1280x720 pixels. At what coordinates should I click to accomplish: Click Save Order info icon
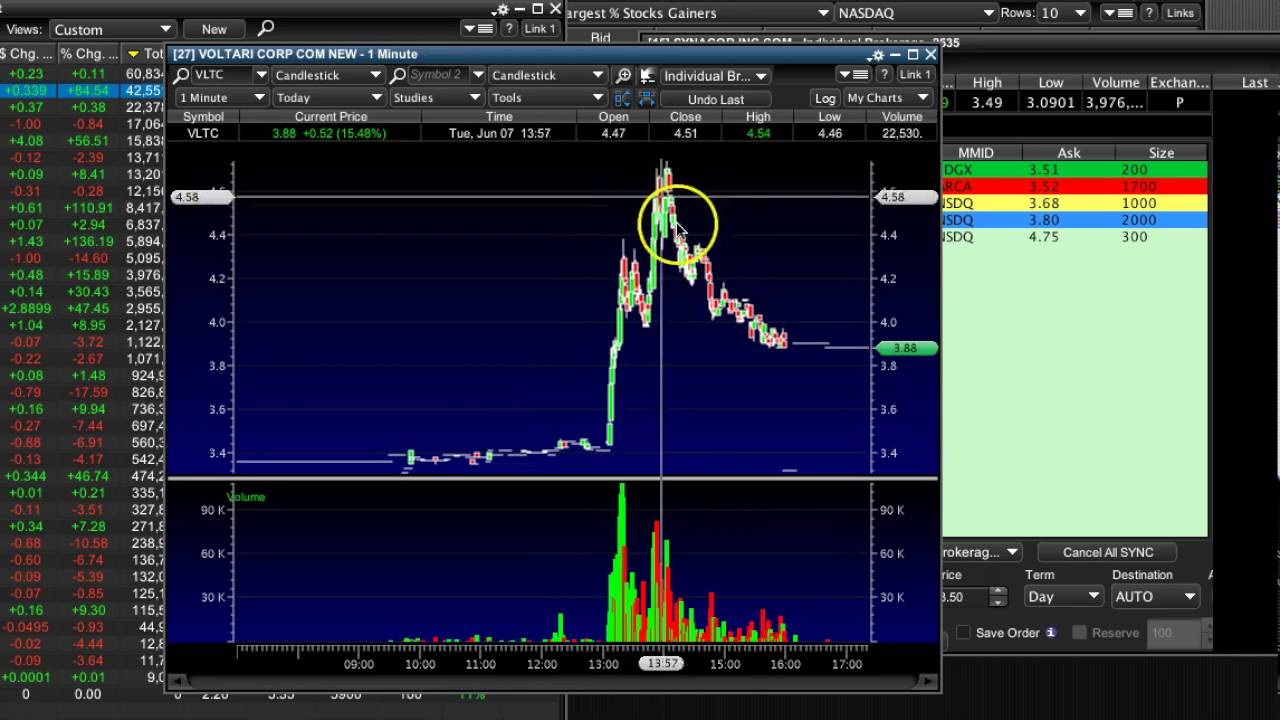click(1051, 632)
